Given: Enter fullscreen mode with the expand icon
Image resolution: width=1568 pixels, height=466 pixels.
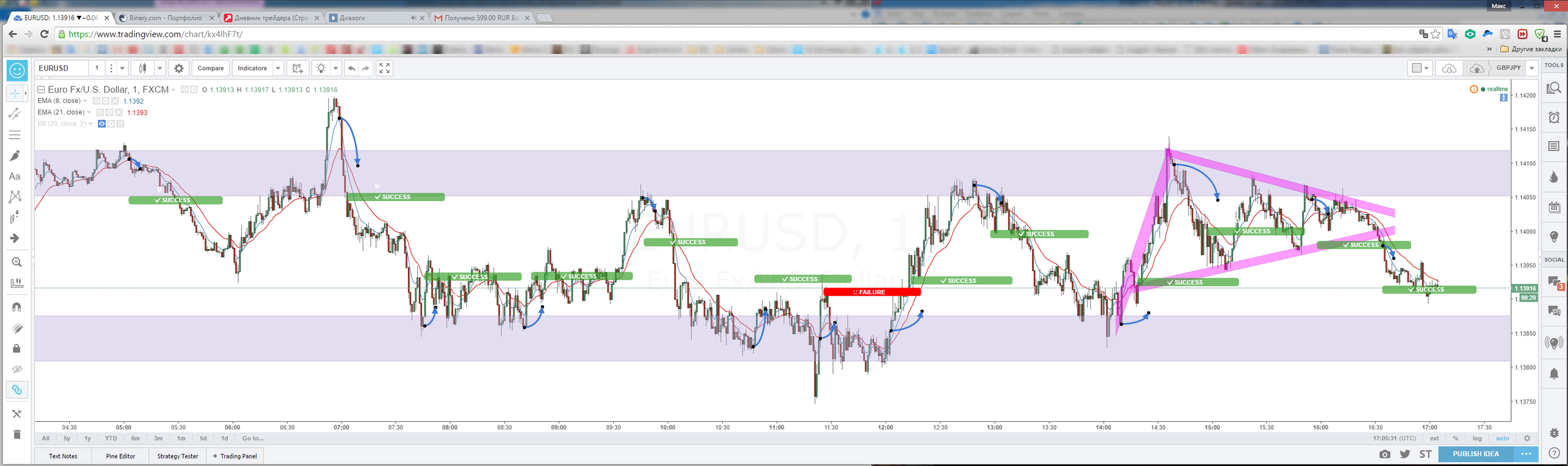Looking at the screenshot, I should [x=384, y=69].
